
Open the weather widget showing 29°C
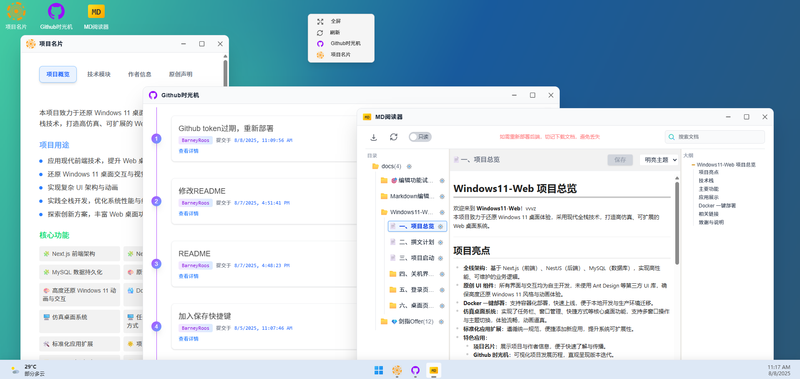[28, 370]
